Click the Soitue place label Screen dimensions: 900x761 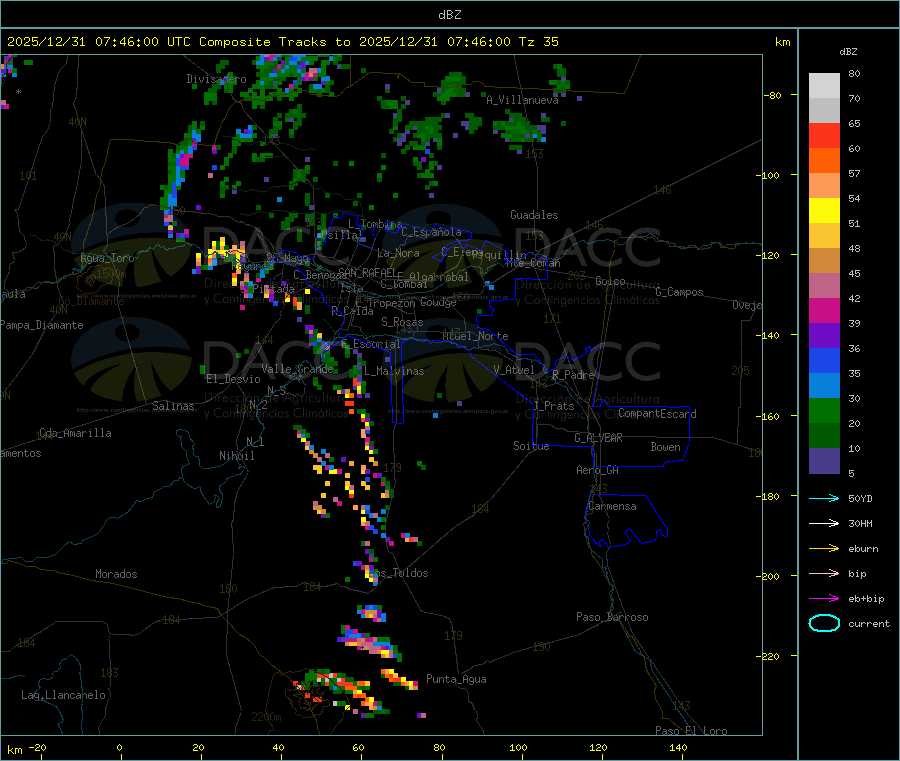tap(531, 446)
